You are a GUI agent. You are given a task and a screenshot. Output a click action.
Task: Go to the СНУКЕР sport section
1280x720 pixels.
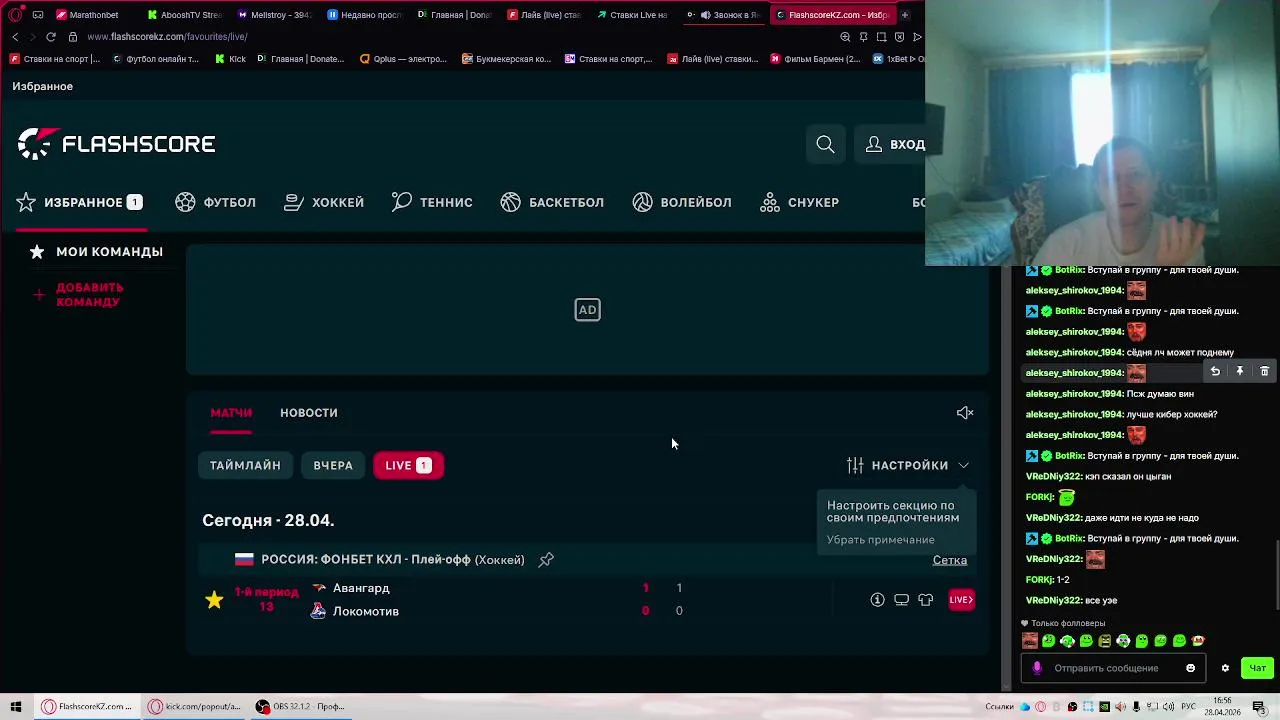click(x=799, y=202)
